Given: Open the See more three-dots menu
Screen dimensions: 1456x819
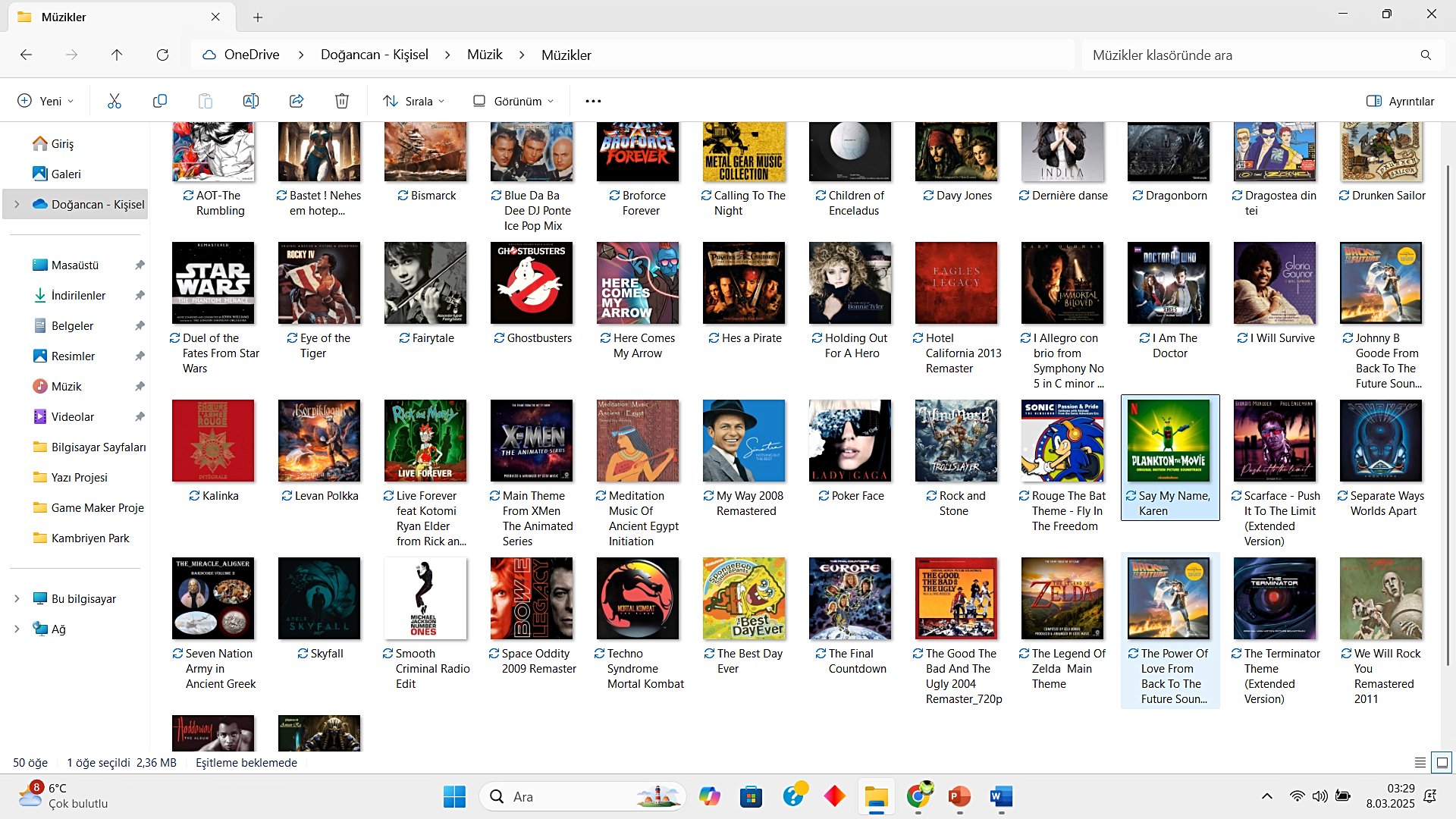Looking at the screenshot, I should click(x=593, y=101).
